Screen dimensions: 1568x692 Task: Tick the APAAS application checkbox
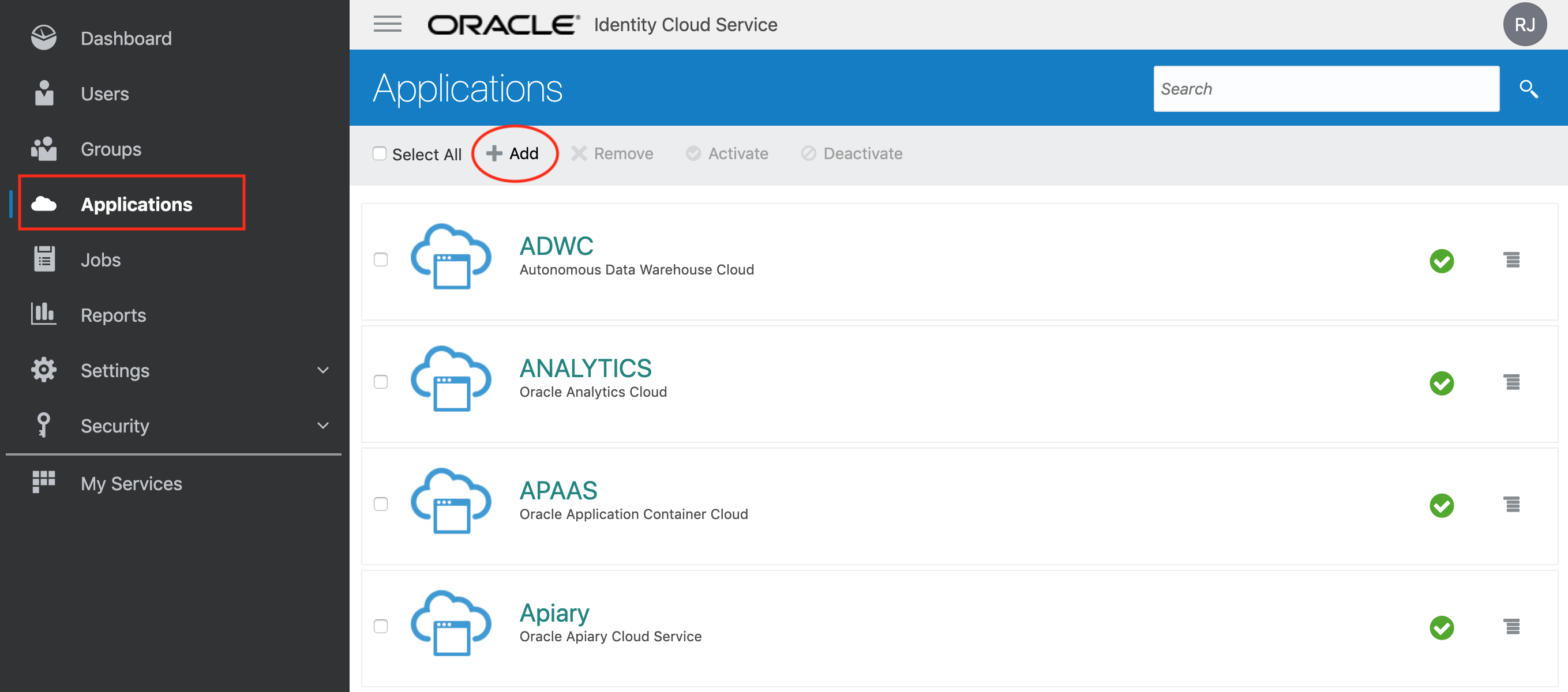coord(380,505)
